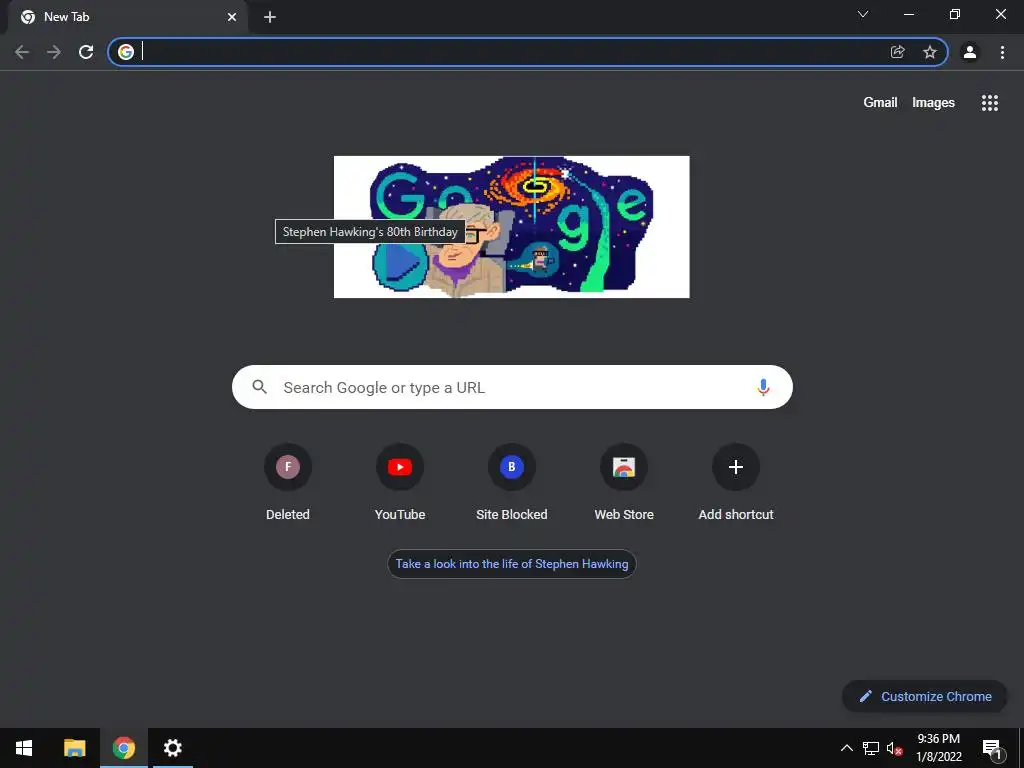
Task: Open the Site Blocked shortcut
Action: click(x=512, y=483)
